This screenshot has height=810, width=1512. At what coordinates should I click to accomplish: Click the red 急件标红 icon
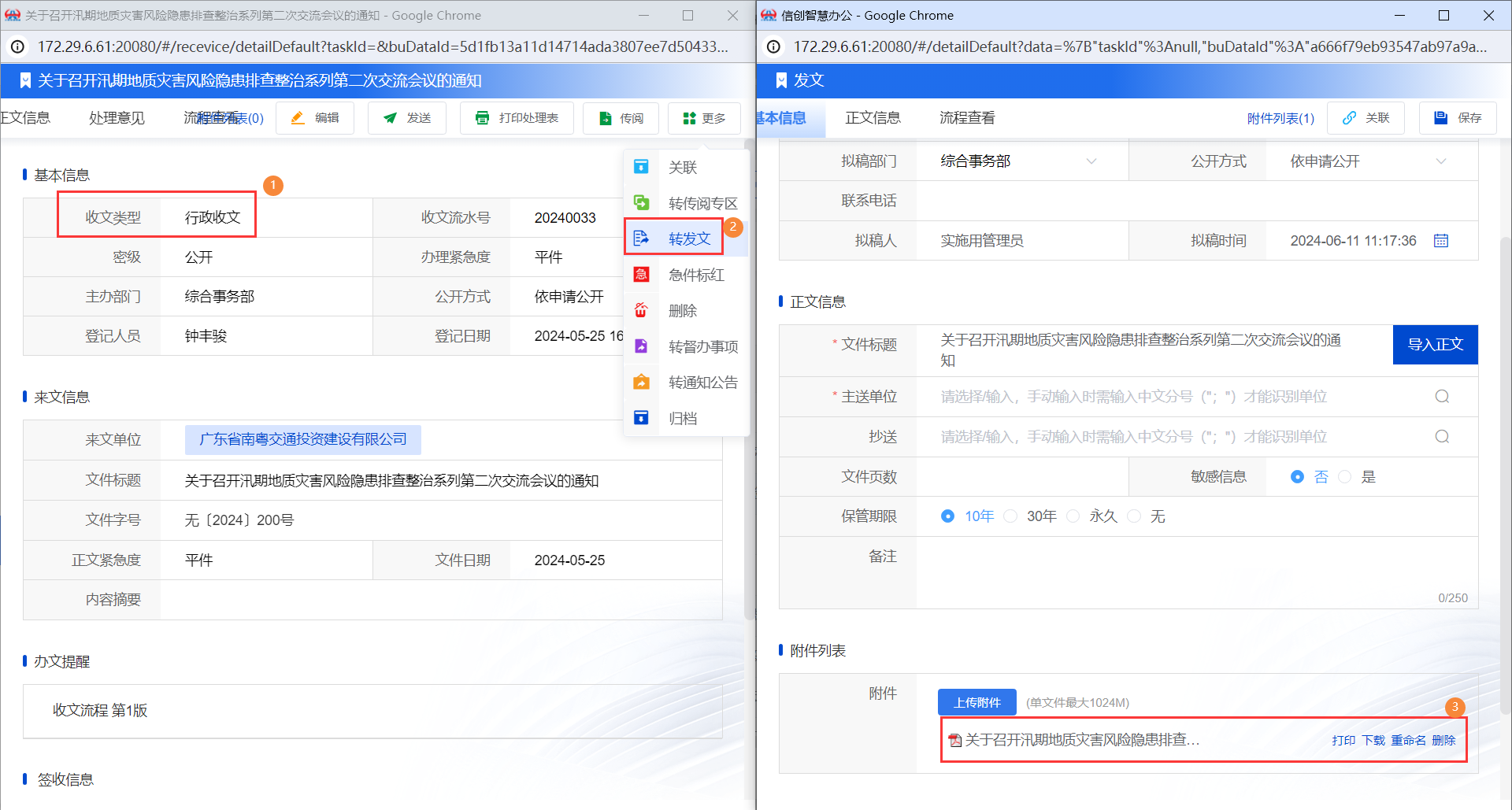click(x=641, y=275)
